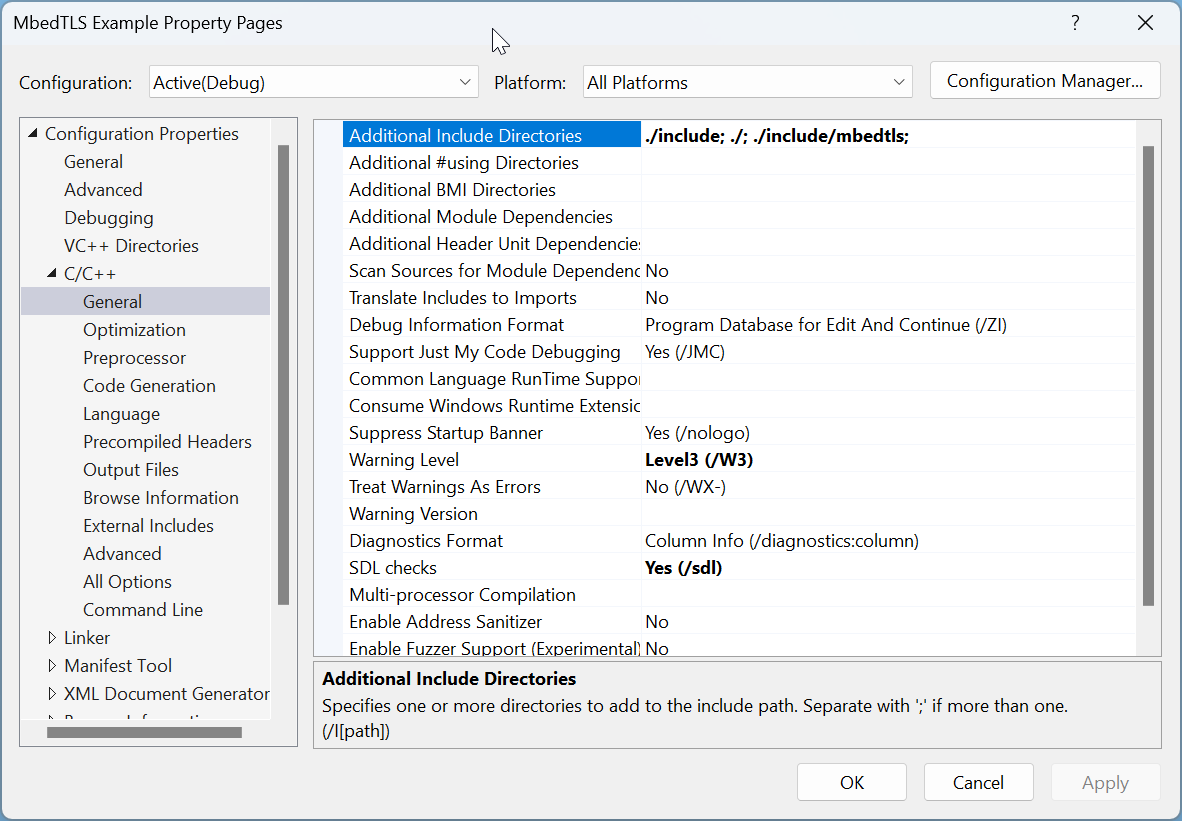The image size is (1182, 821).
Task: Apply the current property changes
Action: coord(1105,782)
